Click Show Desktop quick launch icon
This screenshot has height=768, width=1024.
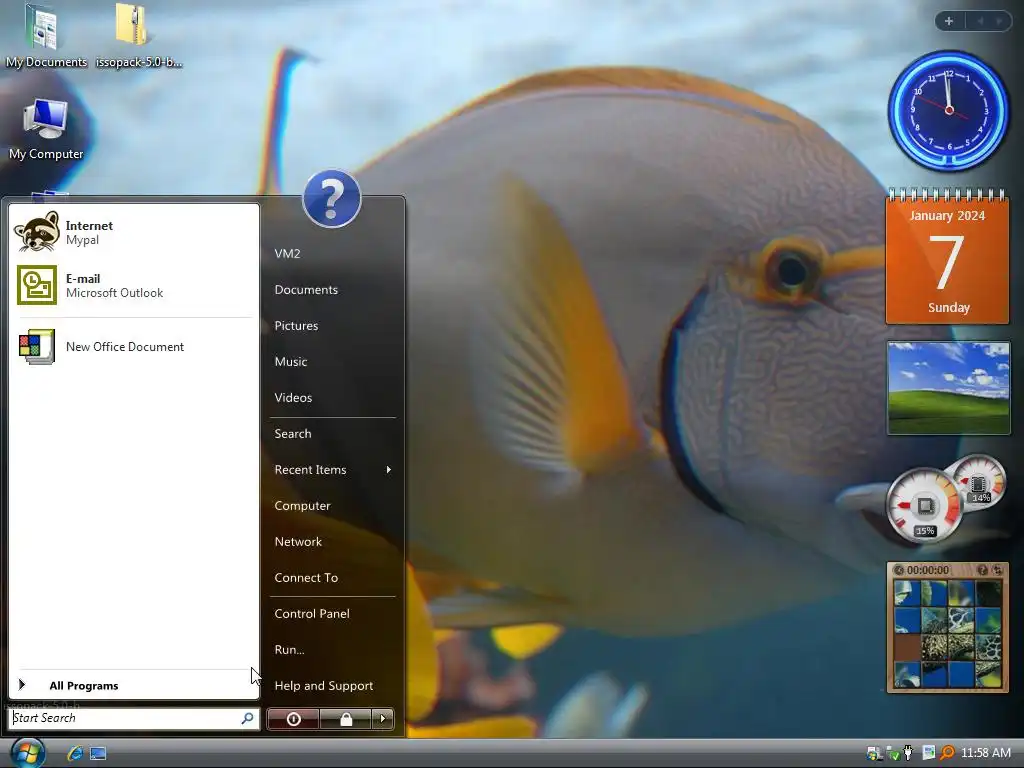pyautogui.click(x=98, y=754)
